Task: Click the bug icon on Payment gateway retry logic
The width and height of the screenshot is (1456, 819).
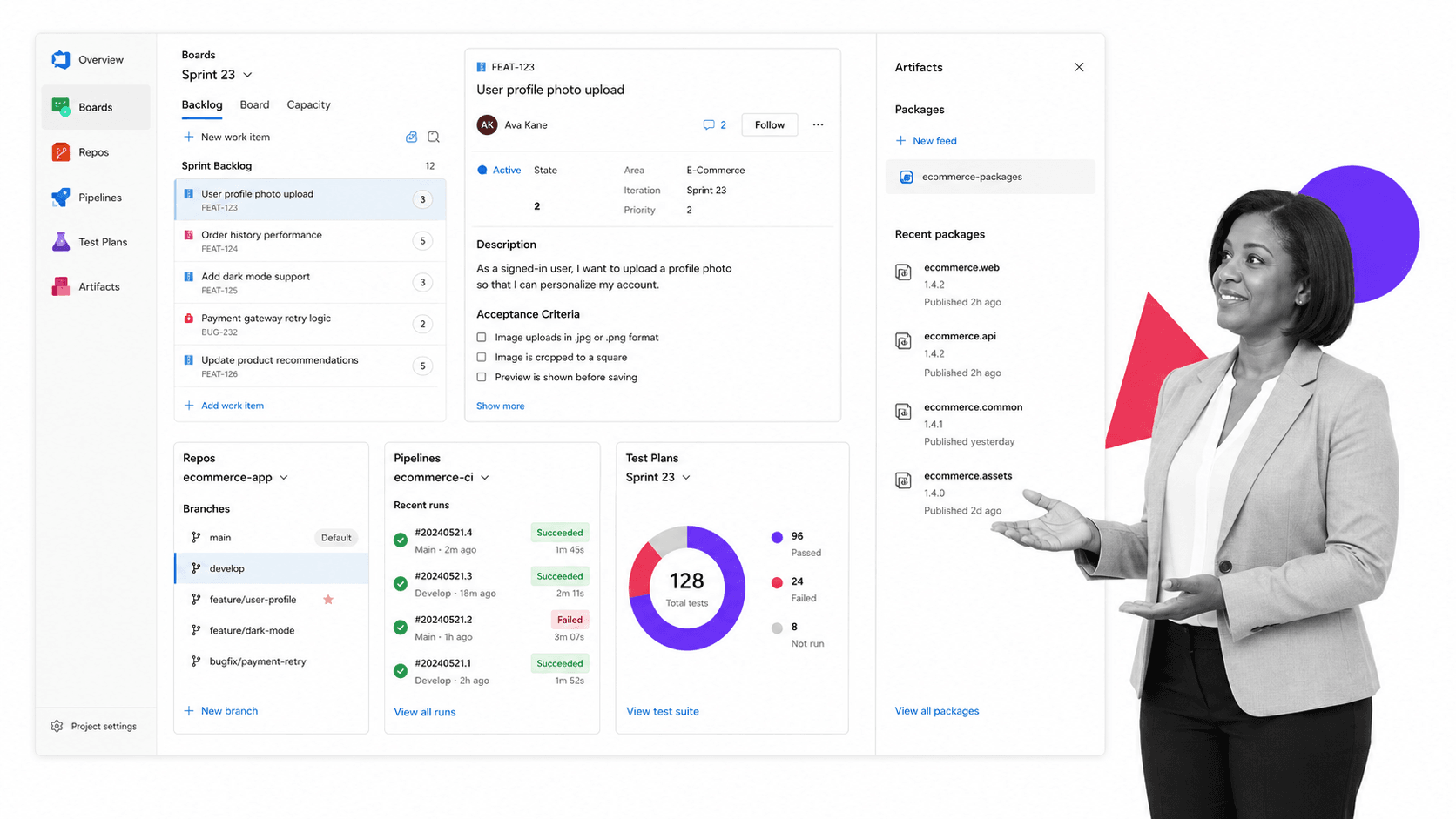Action: [x=189, y=319]
